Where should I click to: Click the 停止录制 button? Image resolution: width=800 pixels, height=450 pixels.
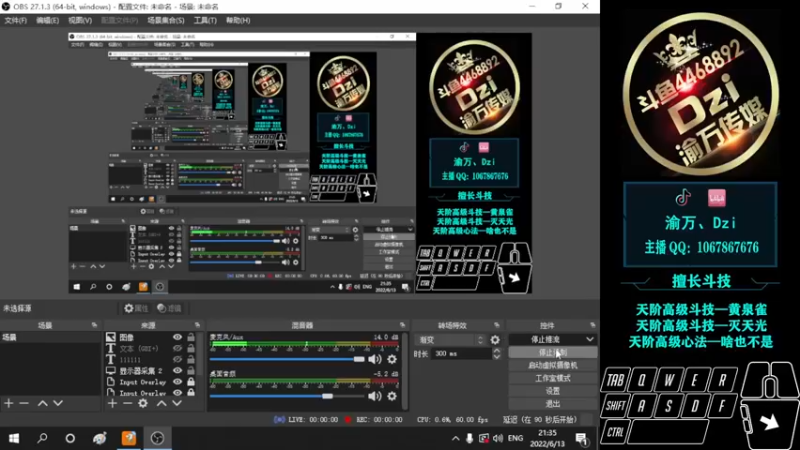(x=553, y=353)
